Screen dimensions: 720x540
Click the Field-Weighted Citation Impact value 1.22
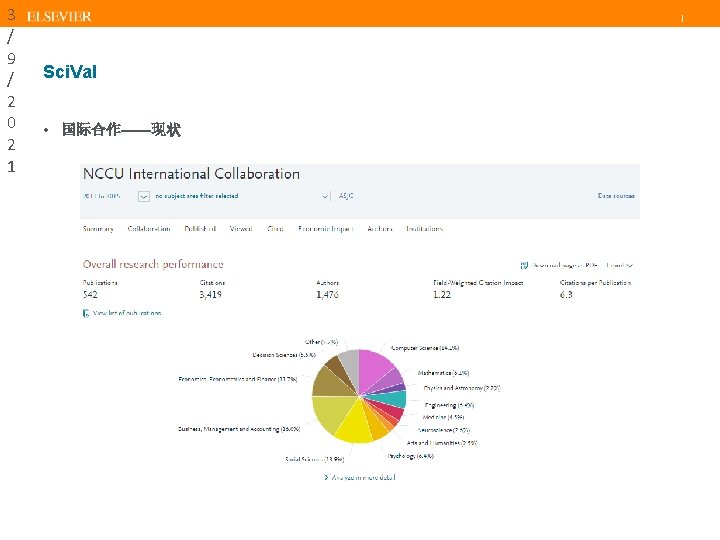(x=442, y=294)
